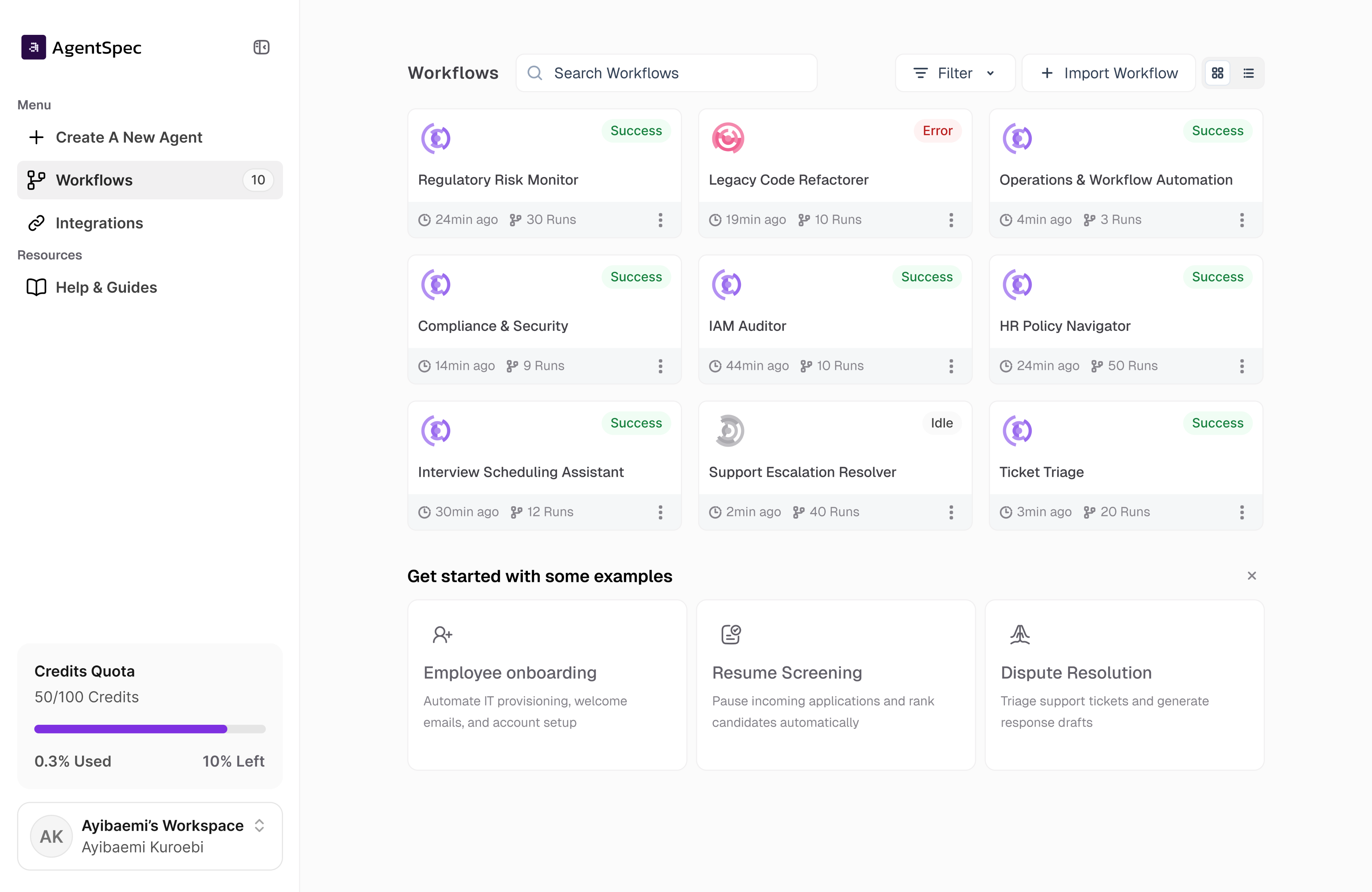Open the Resume Screening example
The image size is (1372, 892).
pos(836,685)
